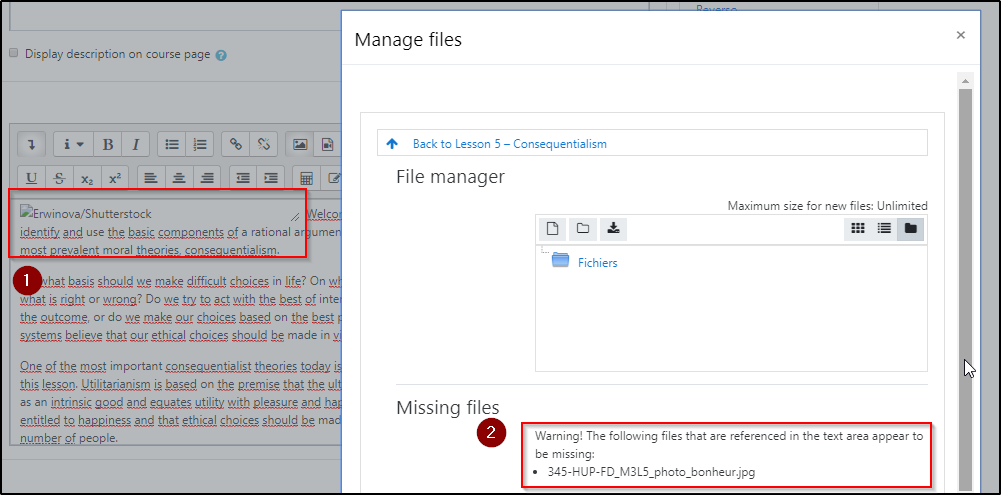Click the Add file icon in File manager

coord(553,229)
